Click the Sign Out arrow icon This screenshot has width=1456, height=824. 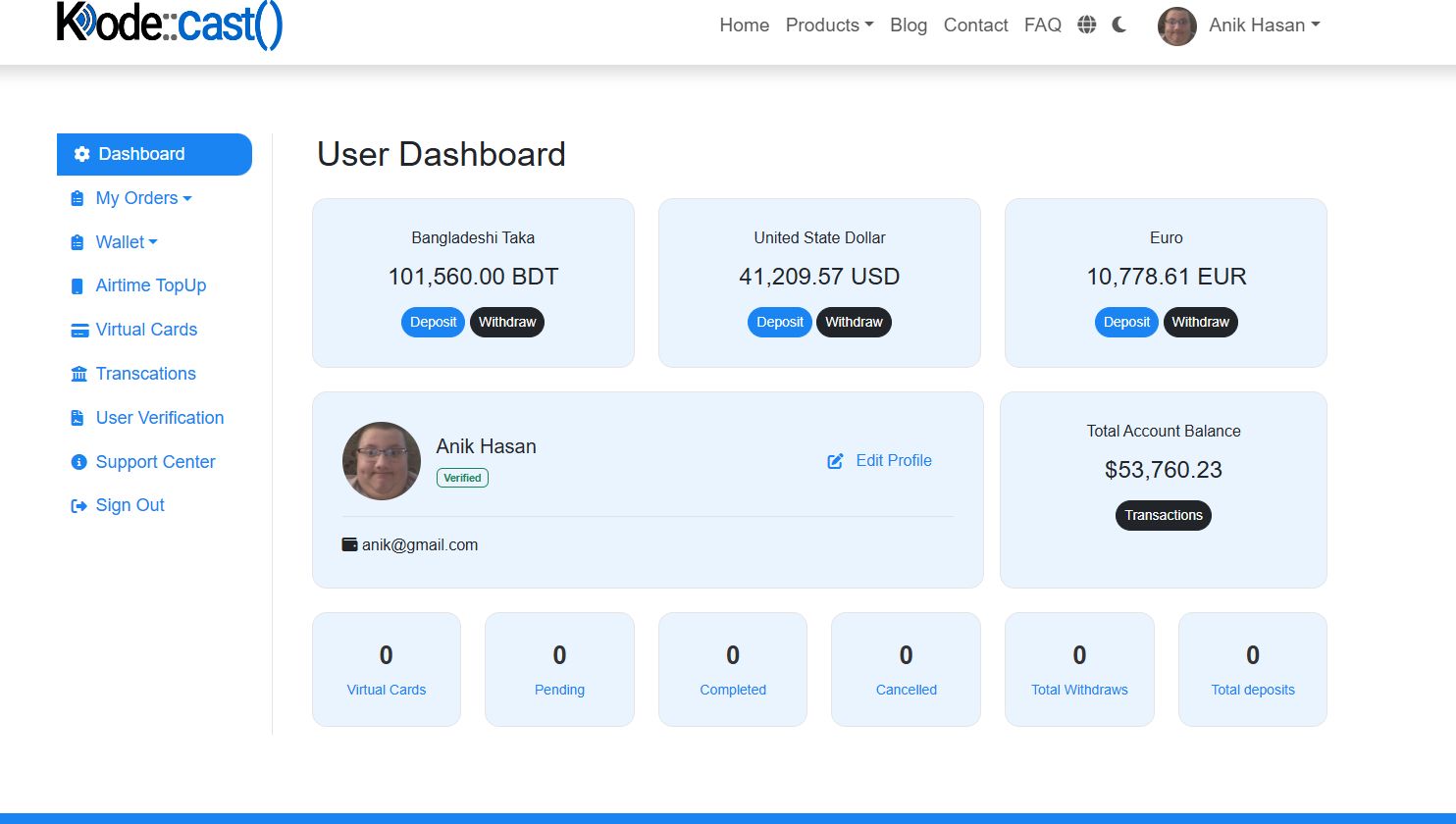click(79, 506)
